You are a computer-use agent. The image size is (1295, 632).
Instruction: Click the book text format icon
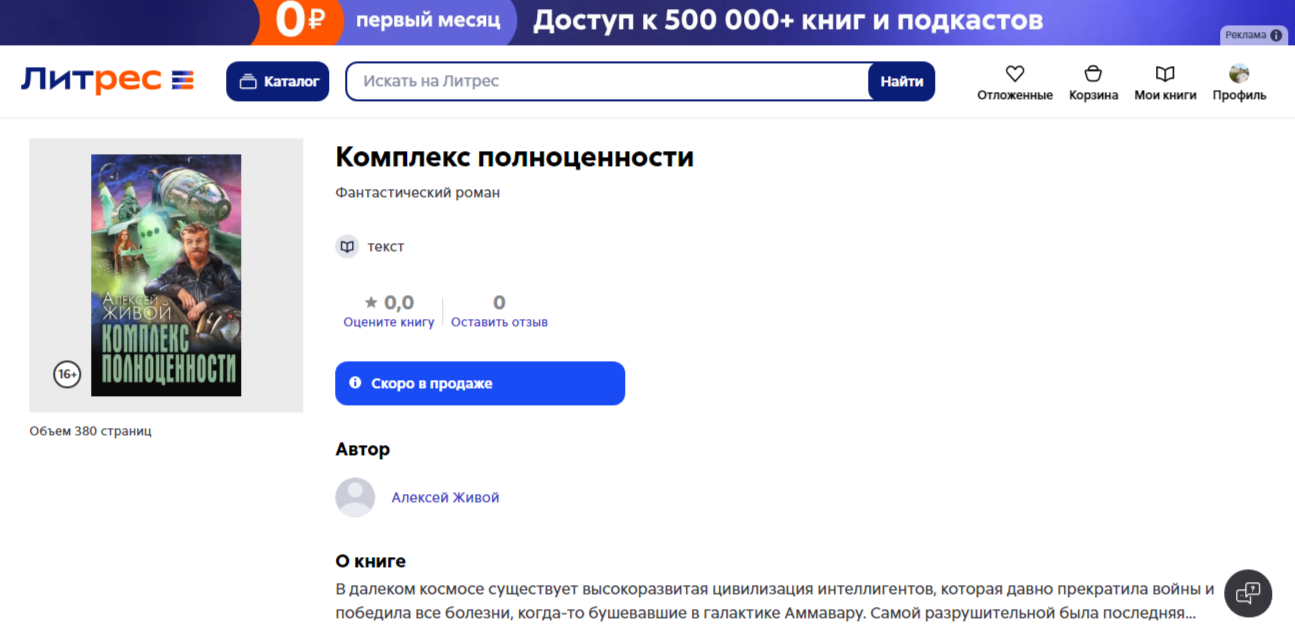[x=347, y=246]
